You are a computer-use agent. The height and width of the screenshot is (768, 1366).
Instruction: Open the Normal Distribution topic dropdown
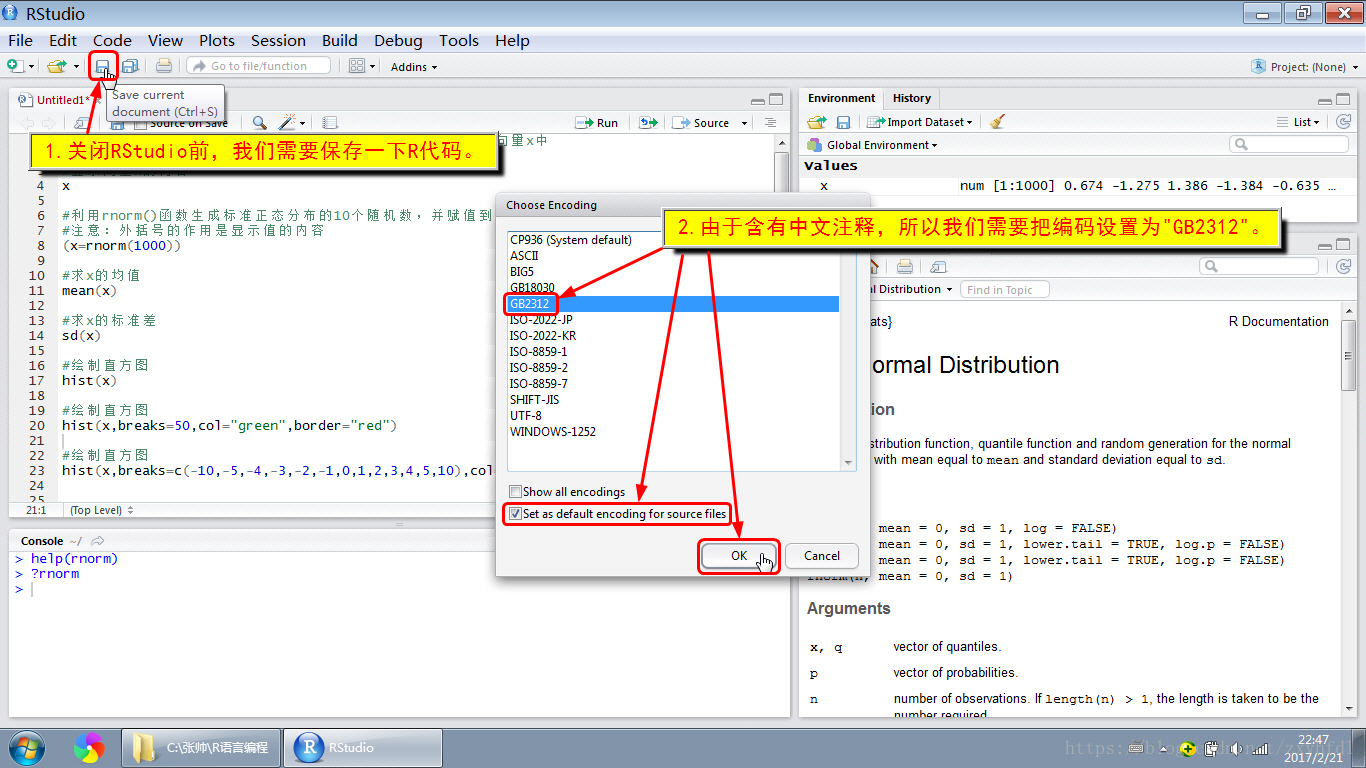tap(910, 289)
